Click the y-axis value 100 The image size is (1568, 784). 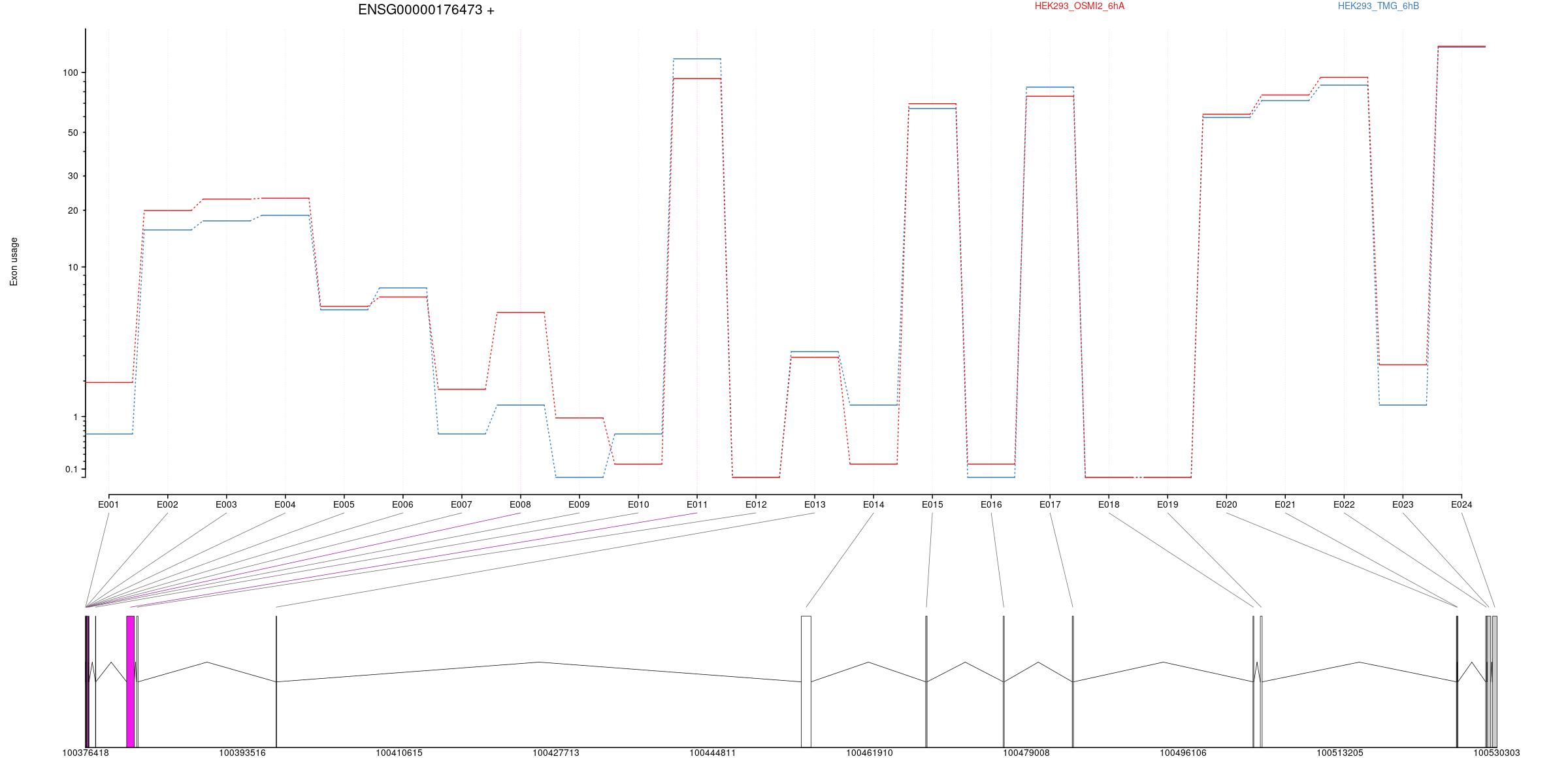pos(70,73)
